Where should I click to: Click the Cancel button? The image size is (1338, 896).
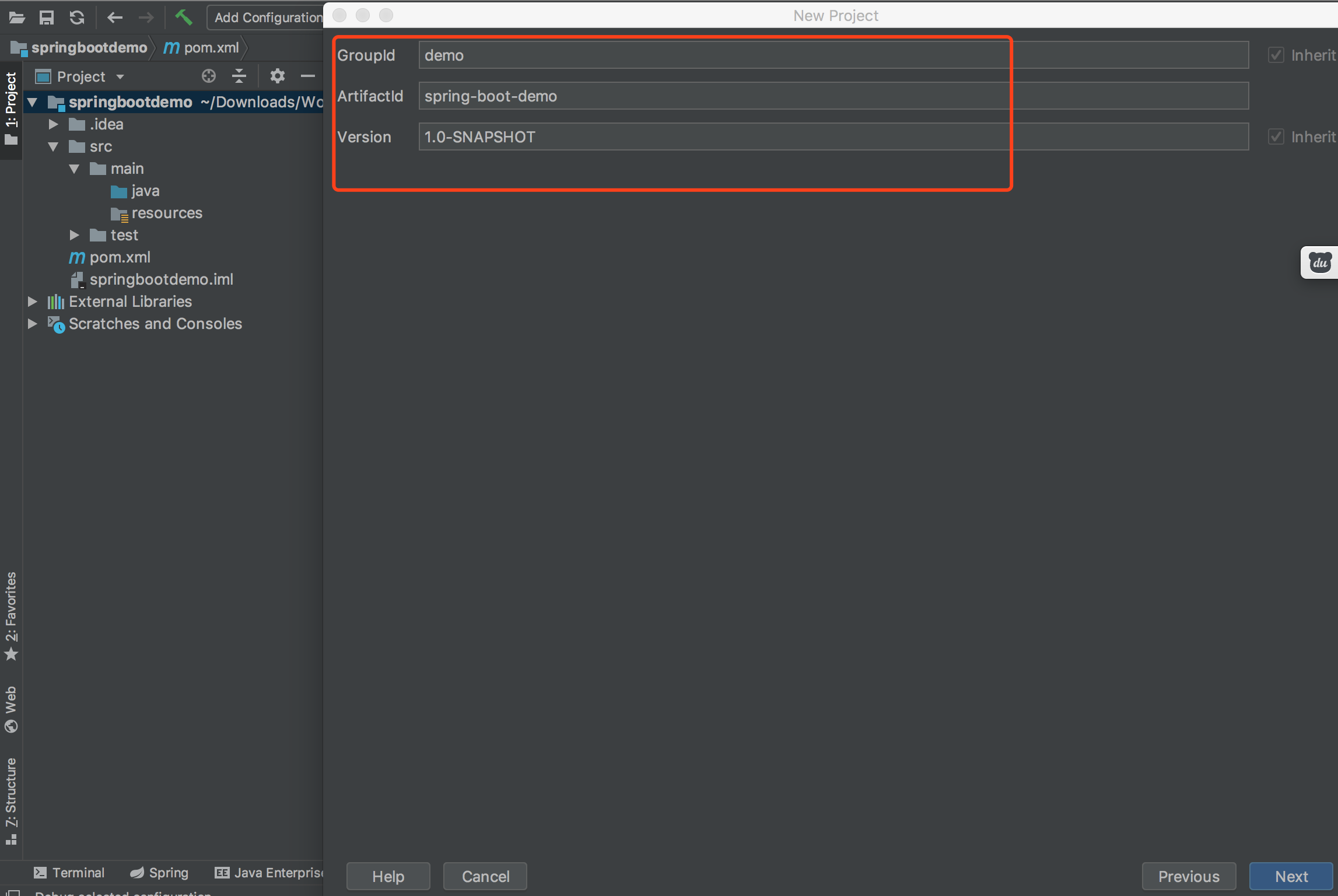[x=485, y=876]
